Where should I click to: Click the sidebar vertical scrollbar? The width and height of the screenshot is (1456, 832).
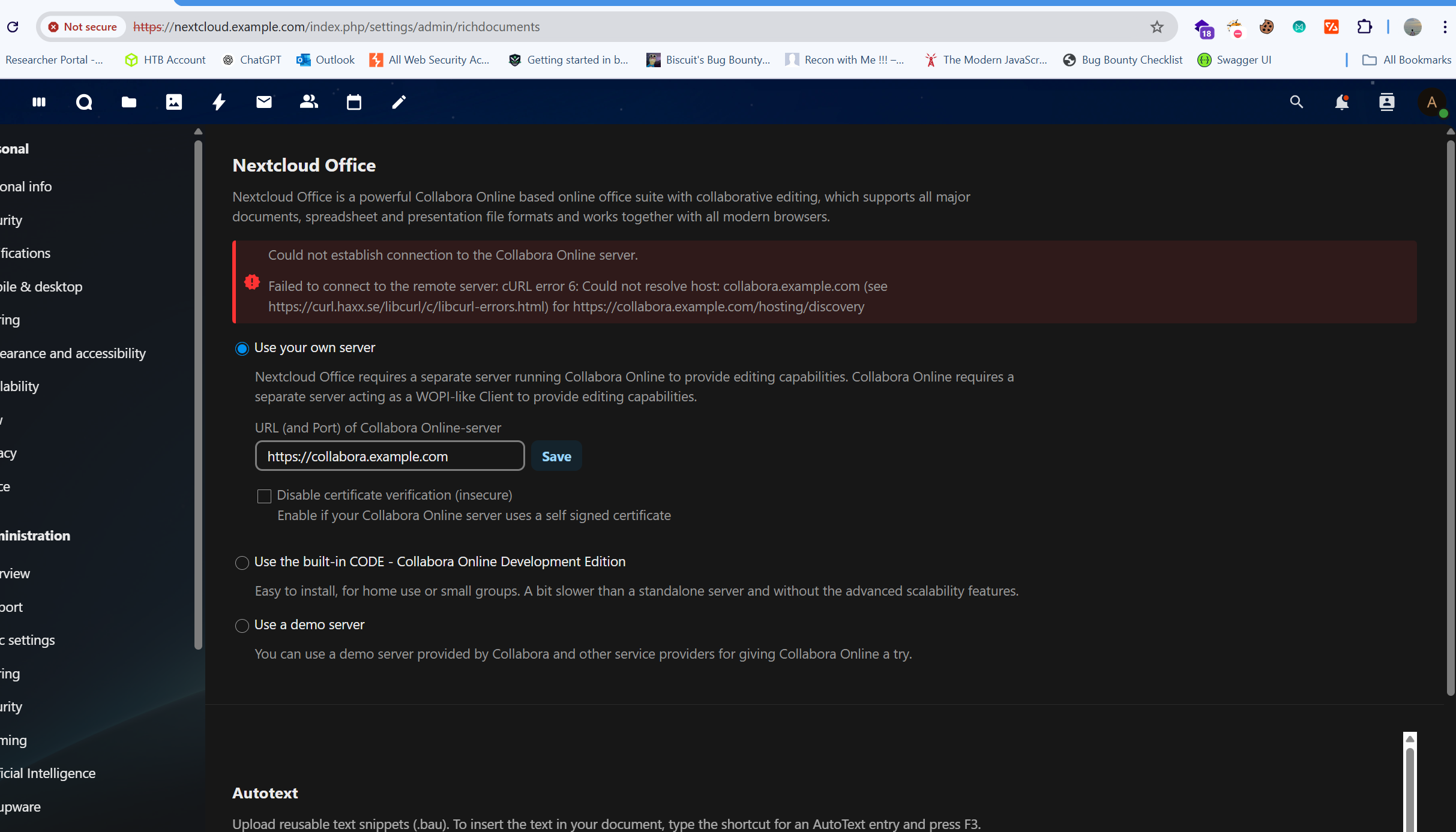coord(199,395)
